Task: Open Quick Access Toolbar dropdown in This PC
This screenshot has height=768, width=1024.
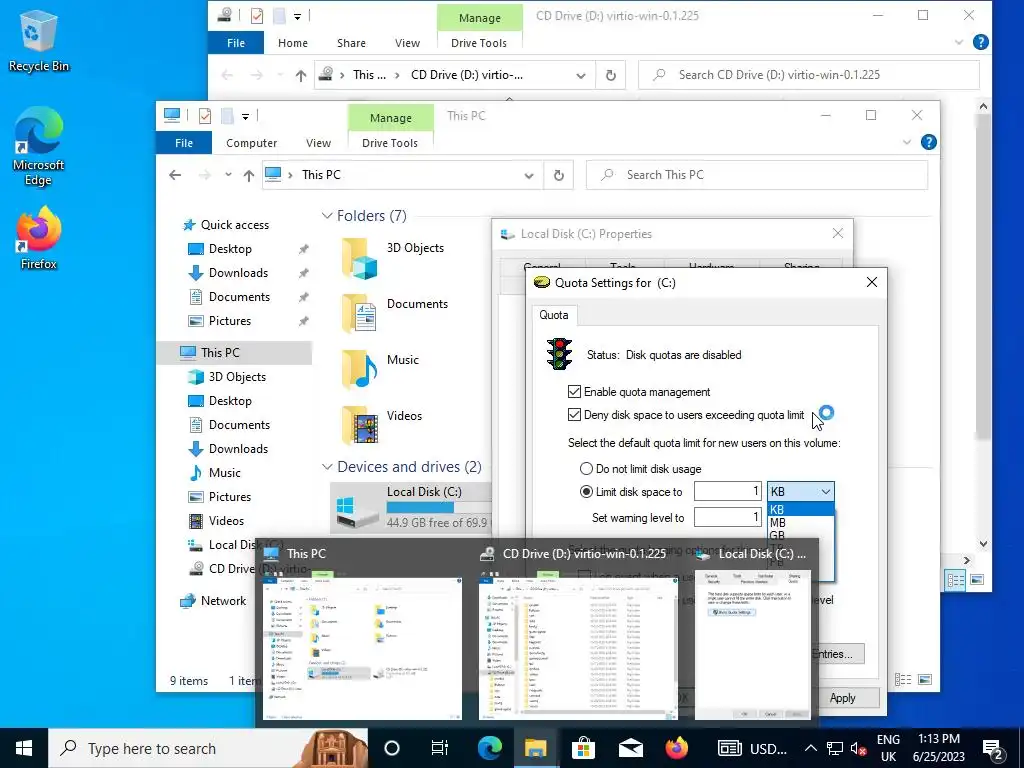Action: click(246, 117)
